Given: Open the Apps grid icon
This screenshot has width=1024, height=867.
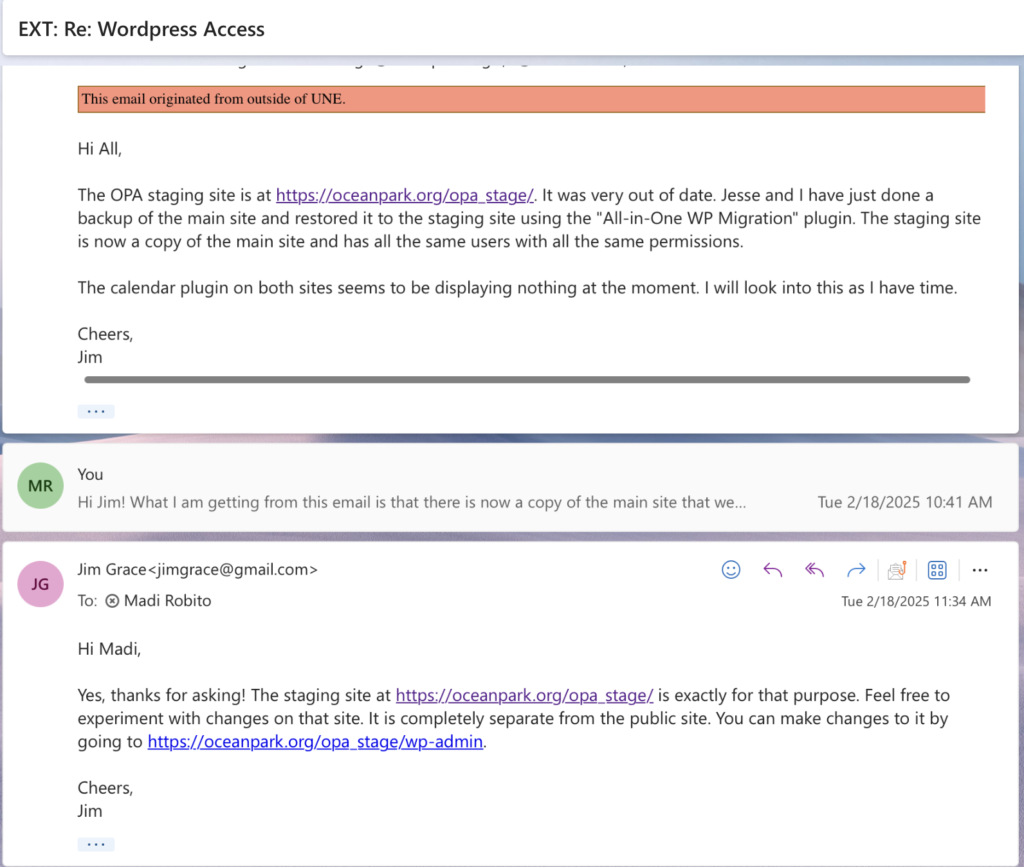Looking at the screenshot, I should pyautogui.click(x=937, y=570).
